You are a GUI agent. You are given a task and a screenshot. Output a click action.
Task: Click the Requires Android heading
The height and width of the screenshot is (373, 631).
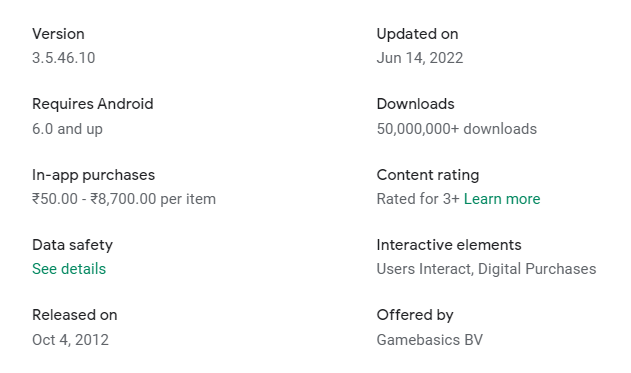[93, 104]
